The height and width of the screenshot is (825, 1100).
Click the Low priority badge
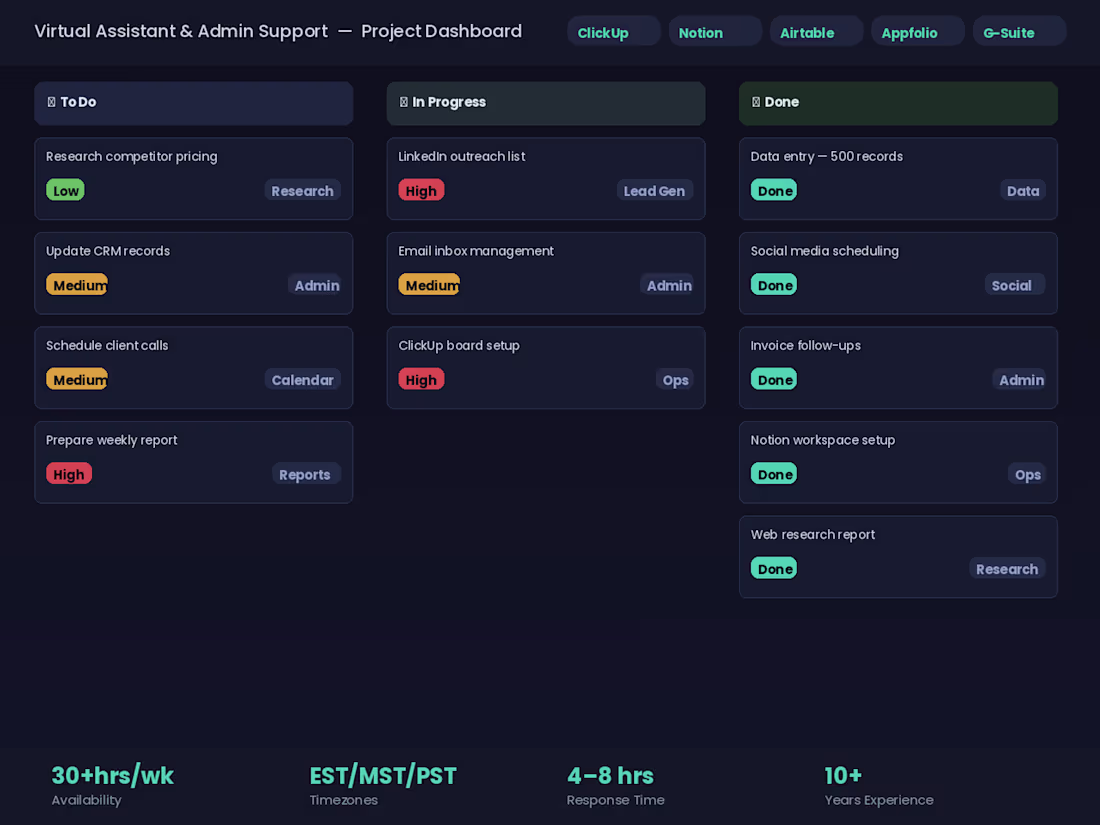point(65,190)
